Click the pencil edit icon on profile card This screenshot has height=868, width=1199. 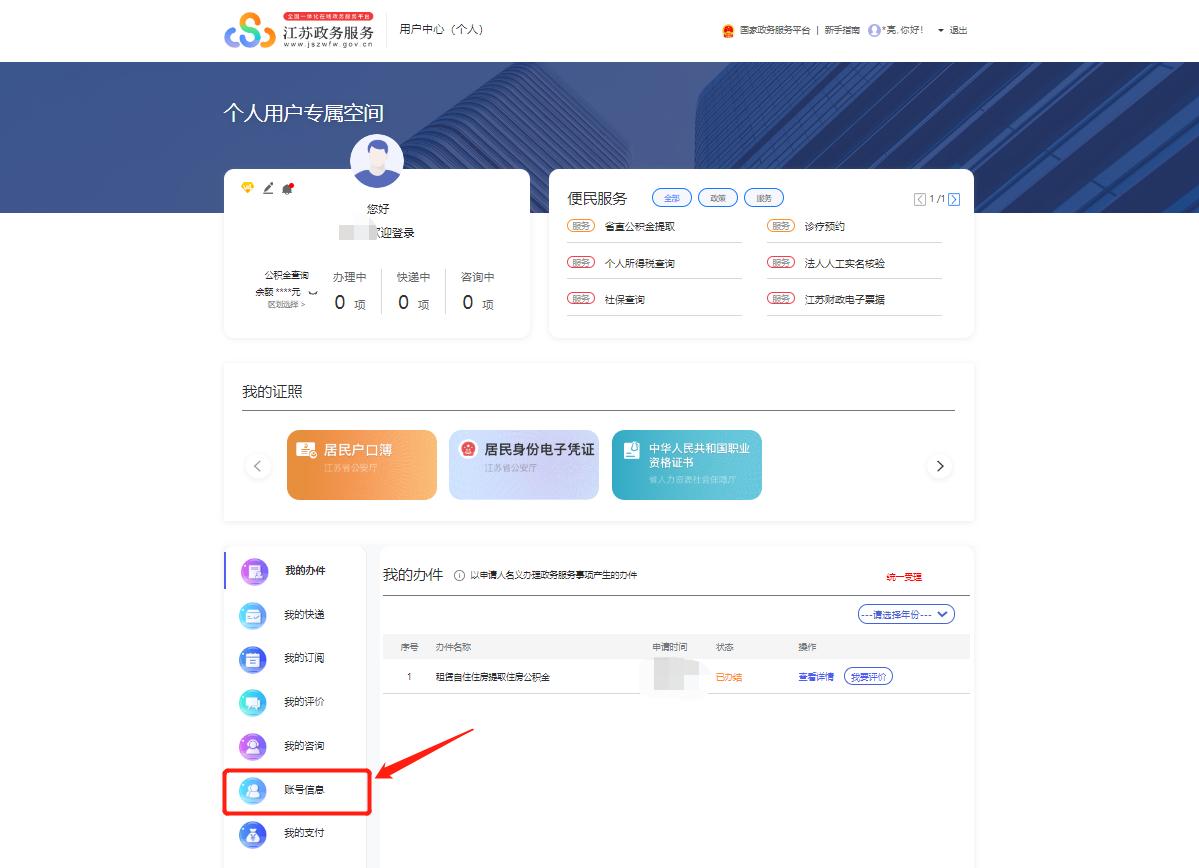[x=268, y=188]
